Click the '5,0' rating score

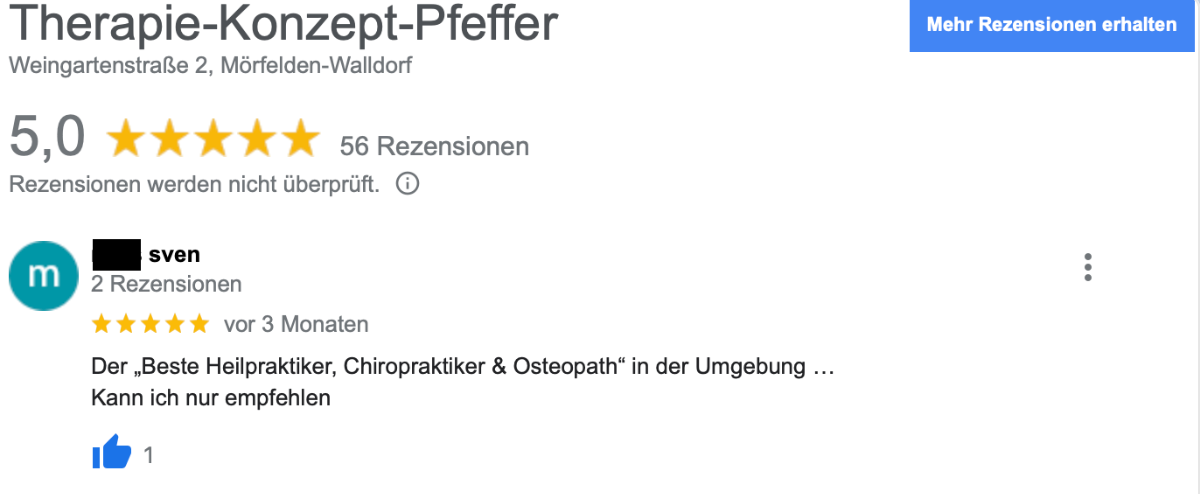47,138
